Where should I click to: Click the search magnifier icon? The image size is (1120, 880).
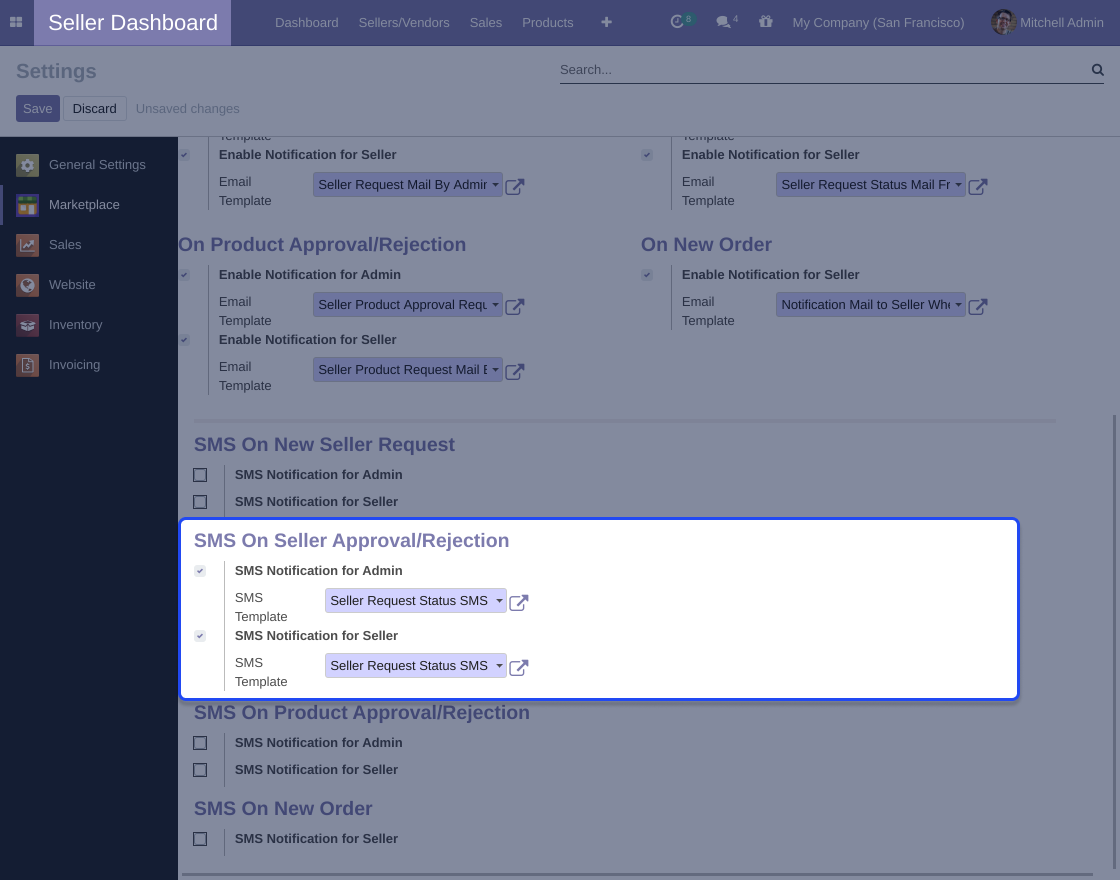click(x=1097, y=70)
